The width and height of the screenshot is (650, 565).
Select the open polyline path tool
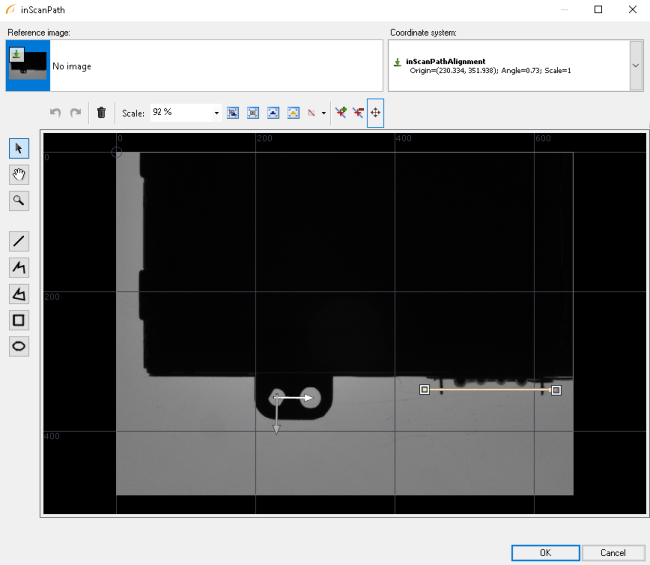(19, 267)
